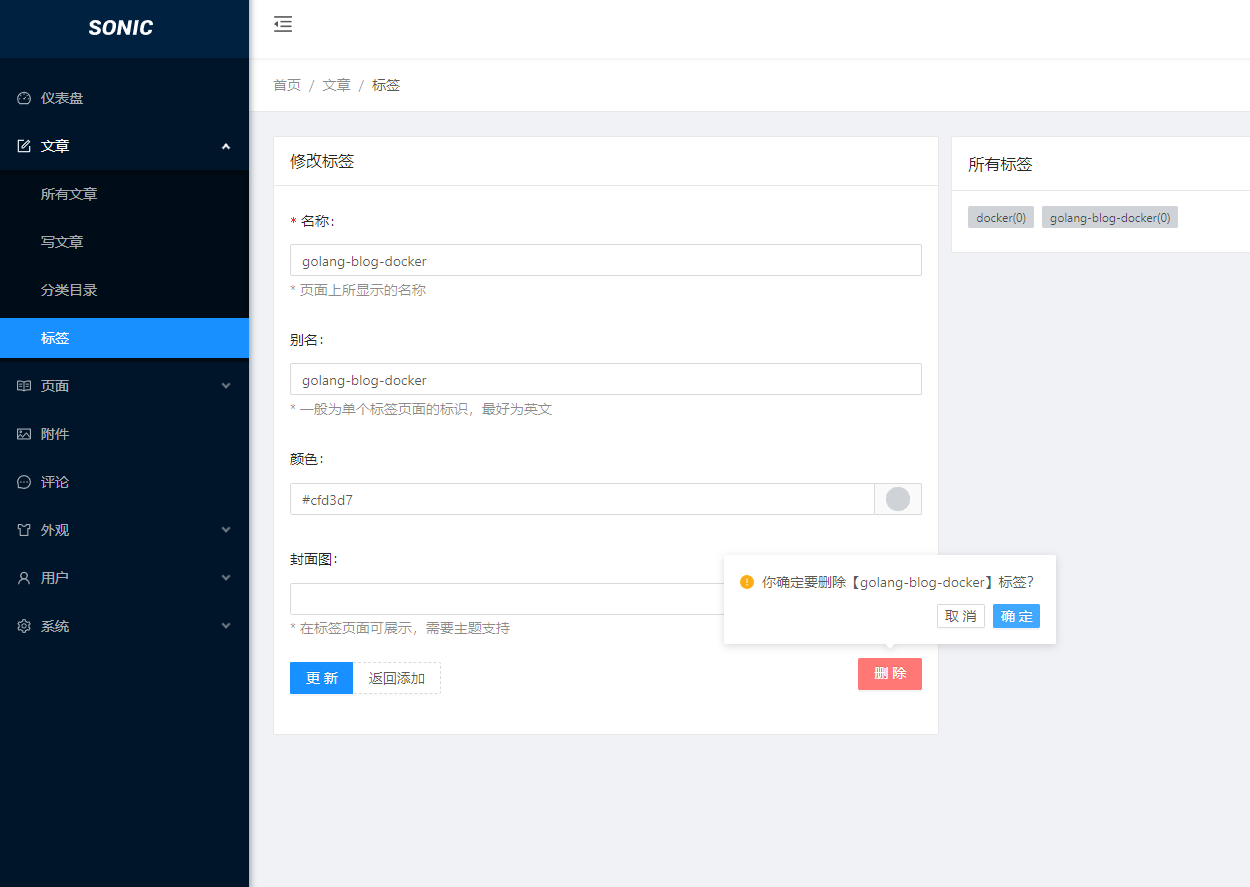The width and height of the screenshot is (1250, 887).
Task: Select the docker(0) tag
Action: tap(1001, 217)
